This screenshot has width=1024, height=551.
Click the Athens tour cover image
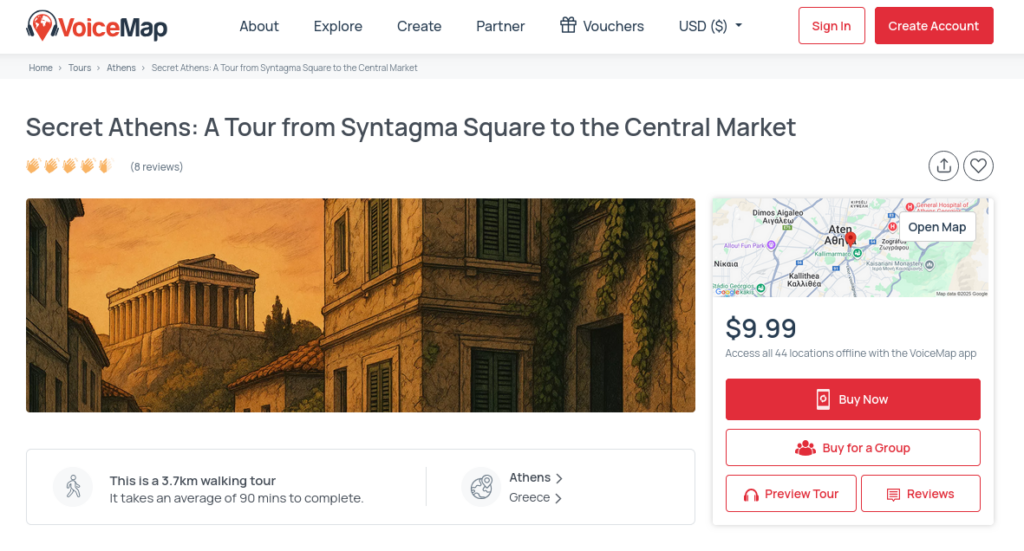[360, 305]
